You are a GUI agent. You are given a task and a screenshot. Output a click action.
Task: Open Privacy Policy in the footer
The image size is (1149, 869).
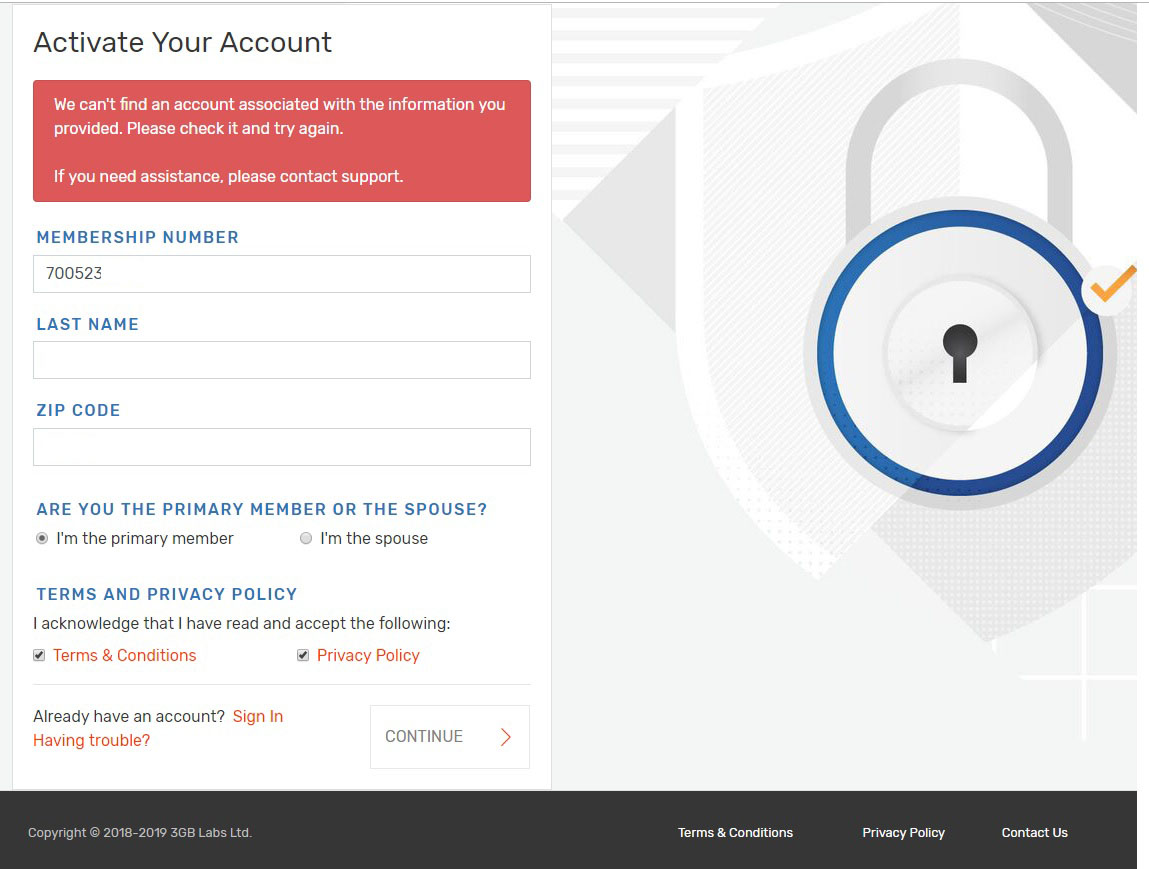(903, 832)
